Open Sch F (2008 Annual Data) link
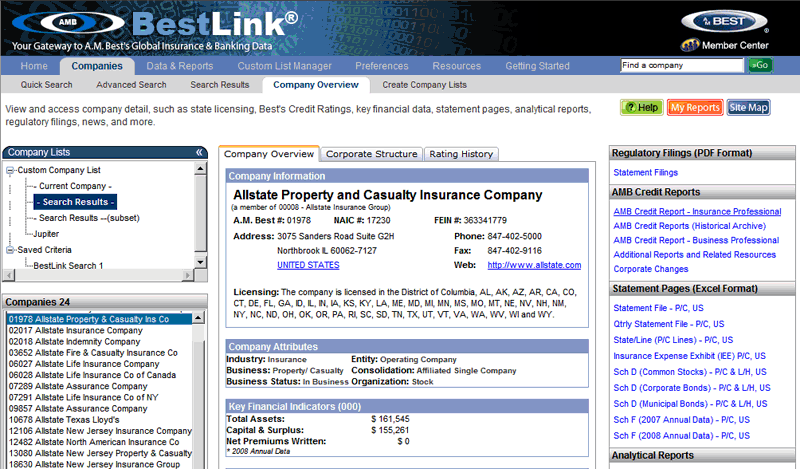The image size is (800, 469). point(682,436)
